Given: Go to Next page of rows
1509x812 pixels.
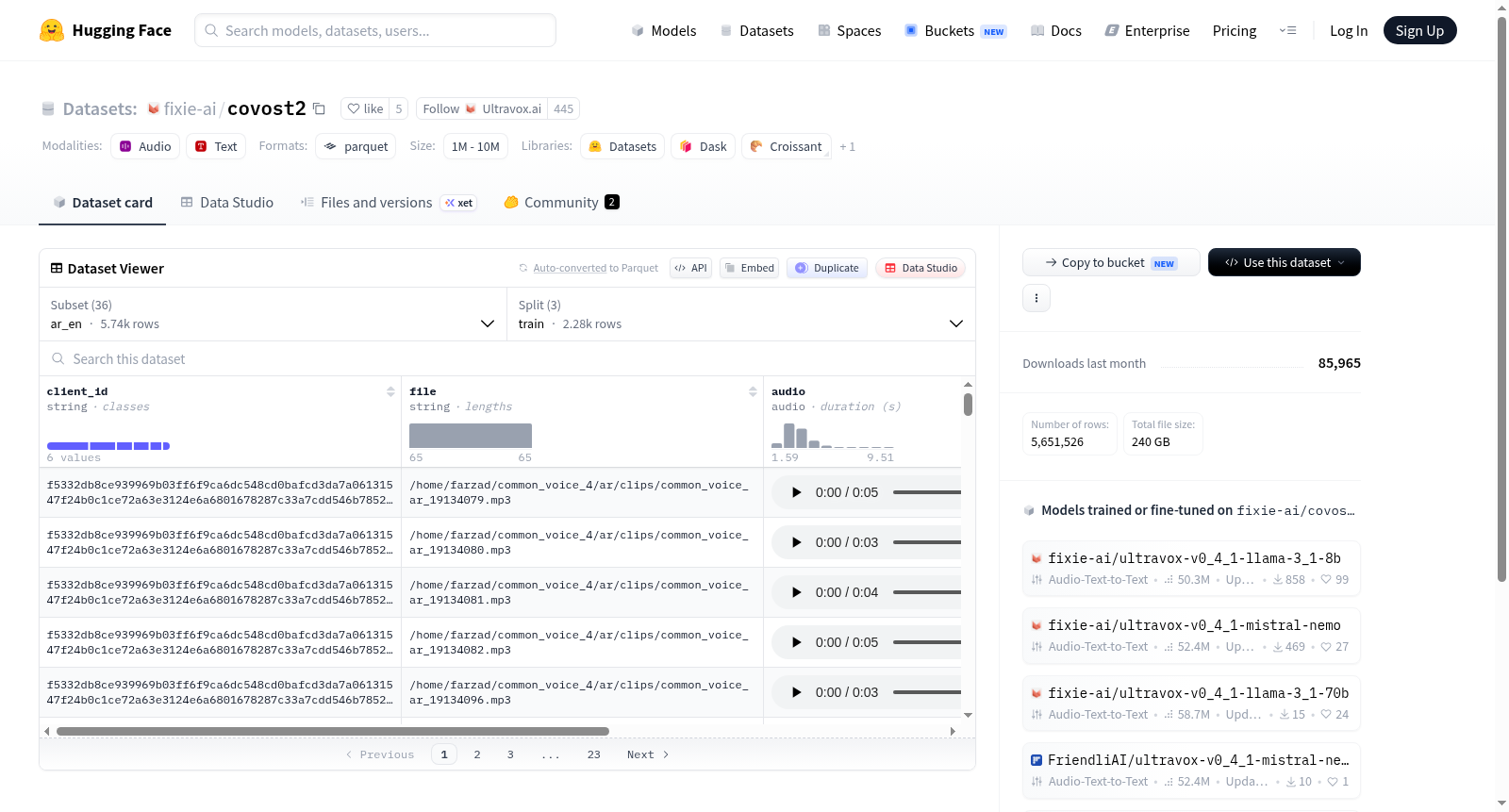Looking at the screenshot, I should pyautogui.click(x=648, y=754).
